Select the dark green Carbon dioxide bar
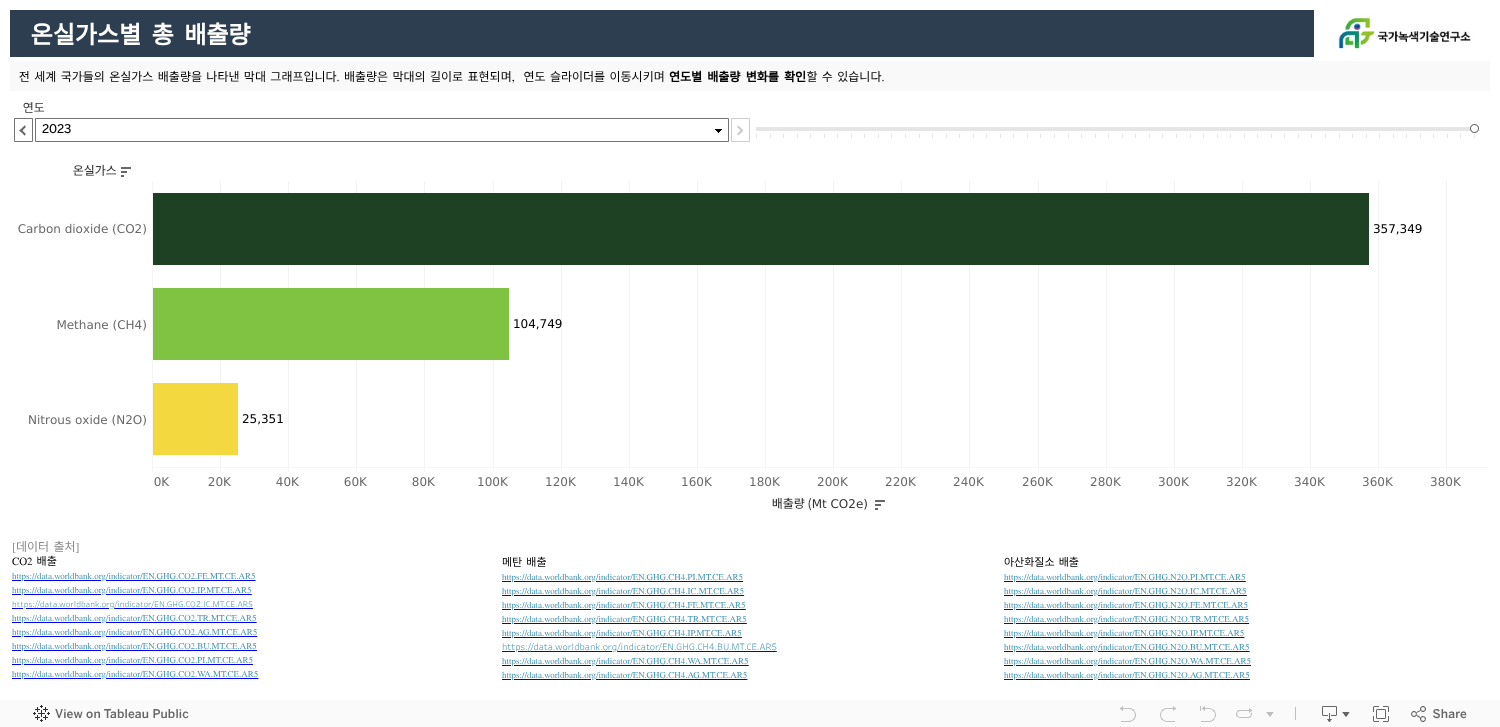The width and height of the screenshot is (1500, 727). tap(760, 229)
